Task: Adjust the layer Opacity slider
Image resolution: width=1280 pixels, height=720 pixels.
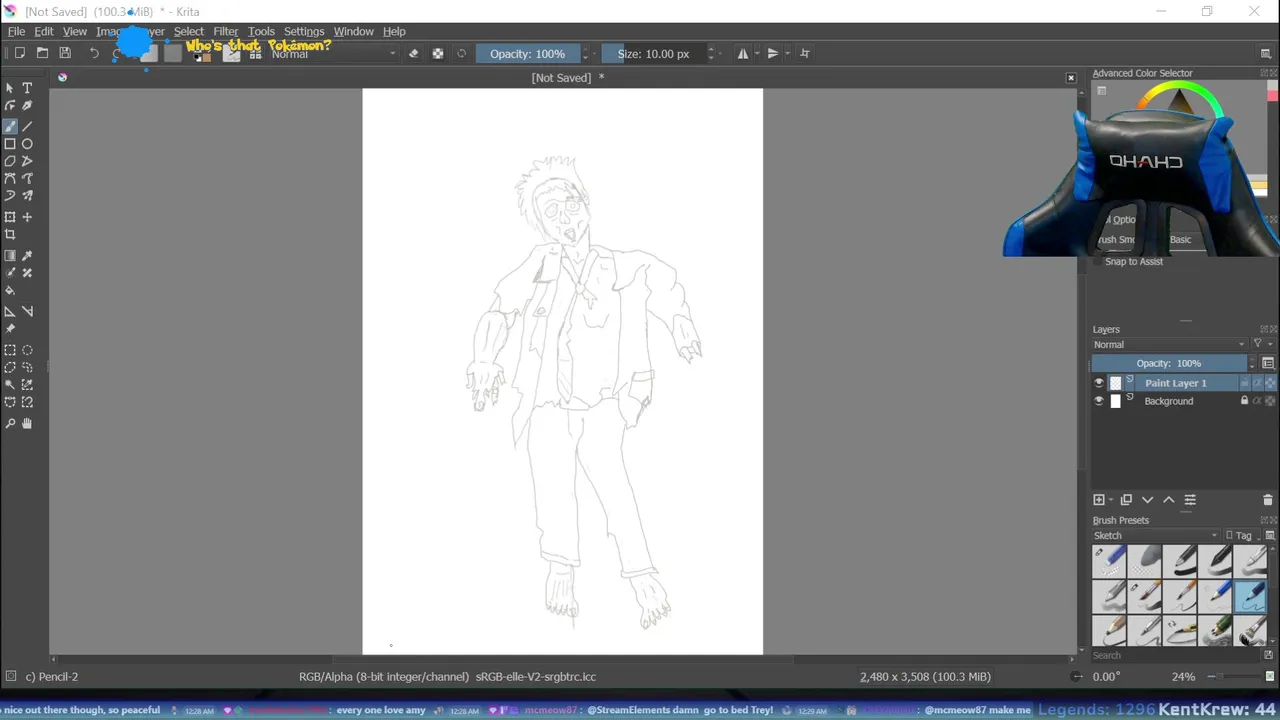Action: pyautogui.click(x=1170, y=363)
